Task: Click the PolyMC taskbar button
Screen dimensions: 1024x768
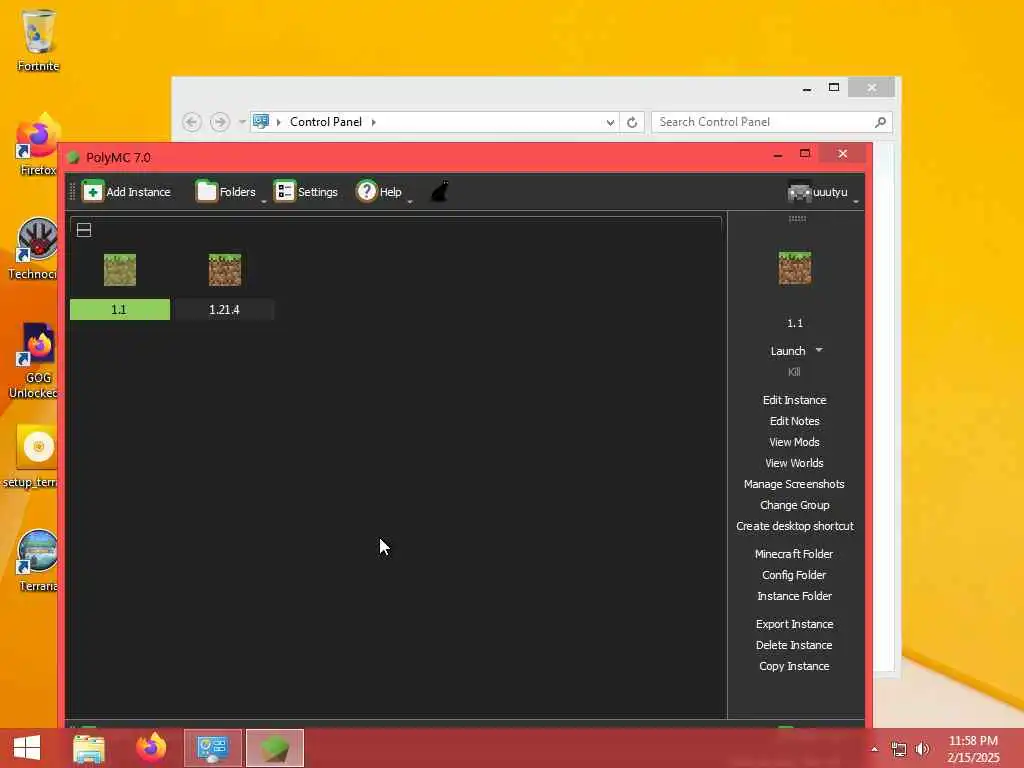Action: pyautogui.click(x=275, y=748)
